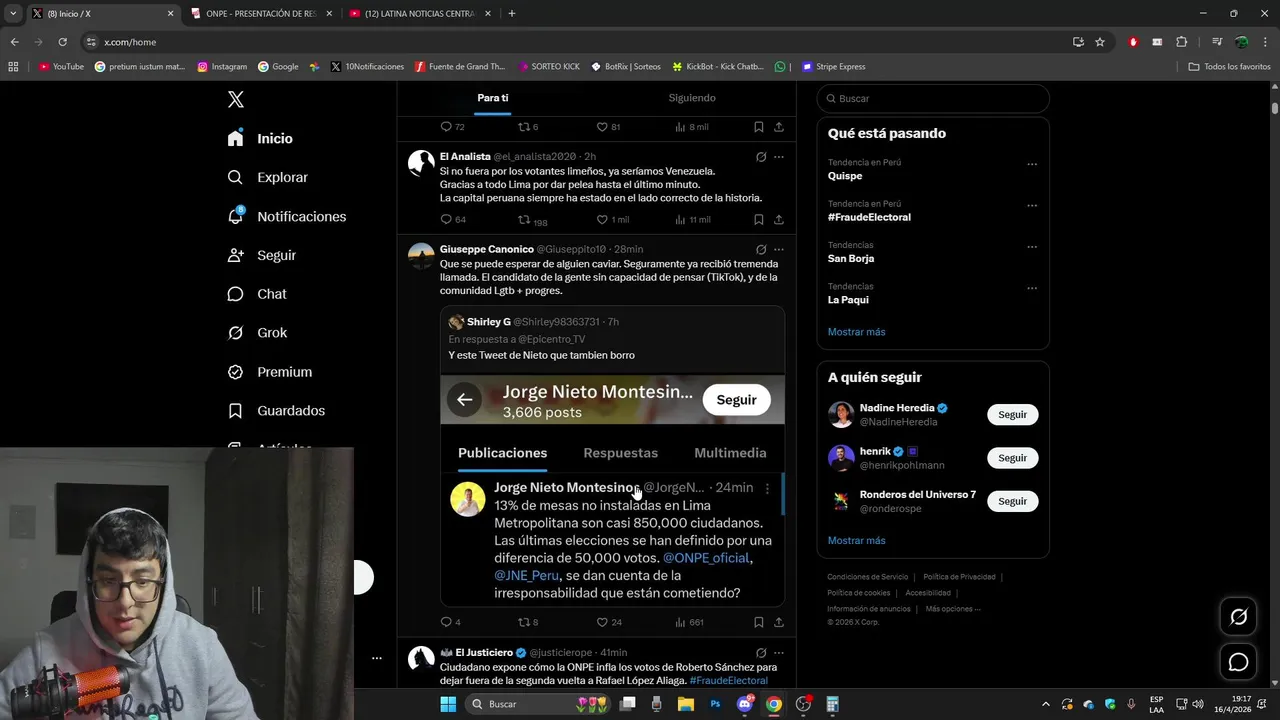Open more options for #FraudeElectoral trend
This screenshot has width=1280, height=720.
[x=1032, y=206]
